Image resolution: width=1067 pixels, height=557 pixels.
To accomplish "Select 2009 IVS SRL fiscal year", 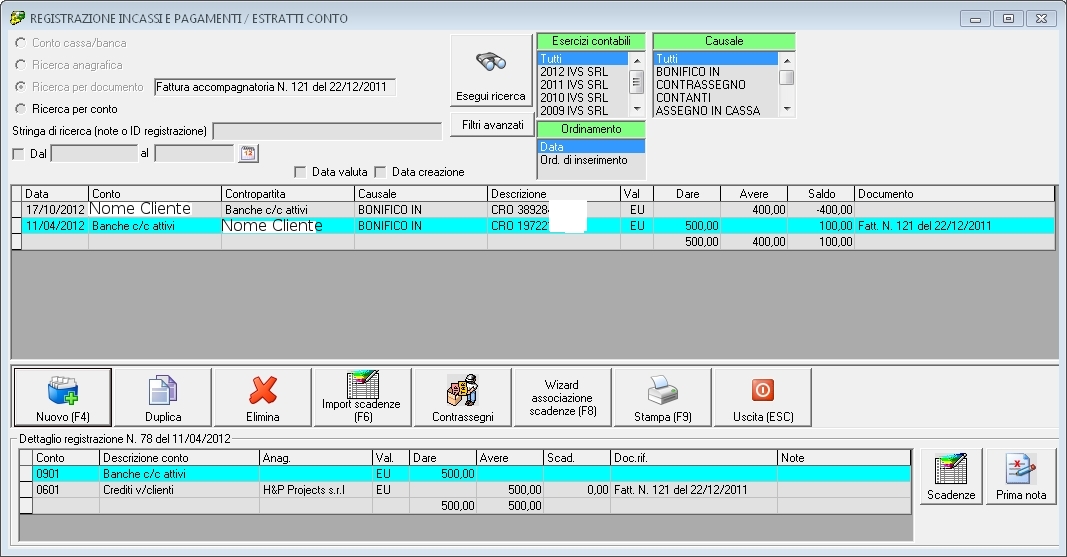I will [582, 110].
